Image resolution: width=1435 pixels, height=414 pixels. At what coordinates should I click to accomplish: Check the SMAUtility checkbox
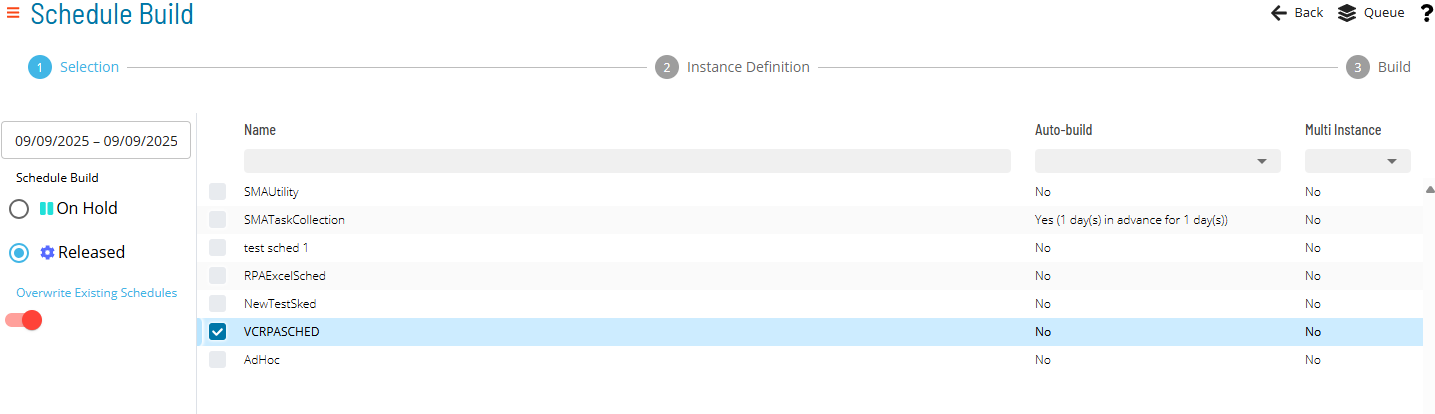[217, 191]
